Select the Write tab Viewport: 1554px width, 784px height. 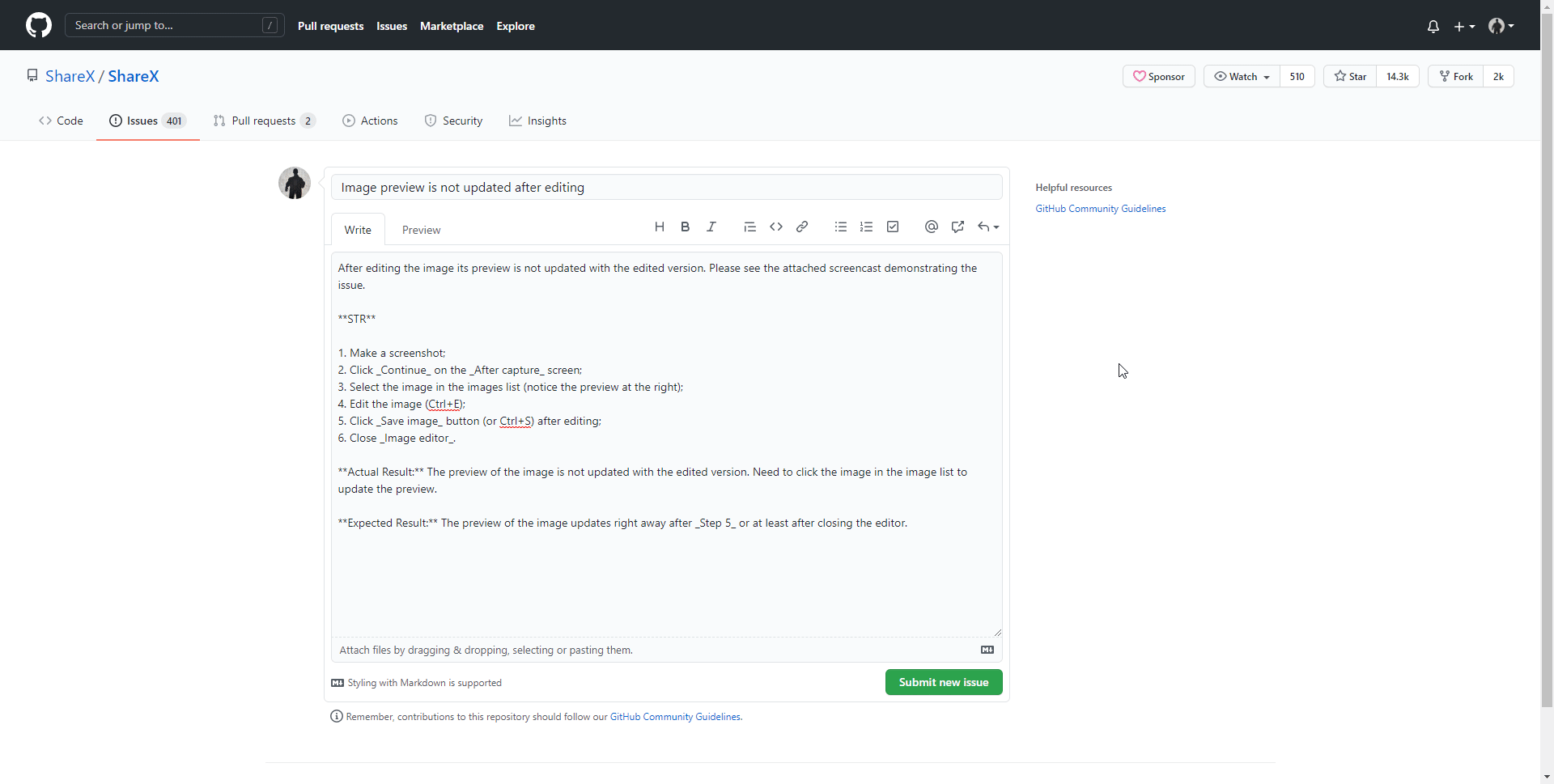point(358,230)
